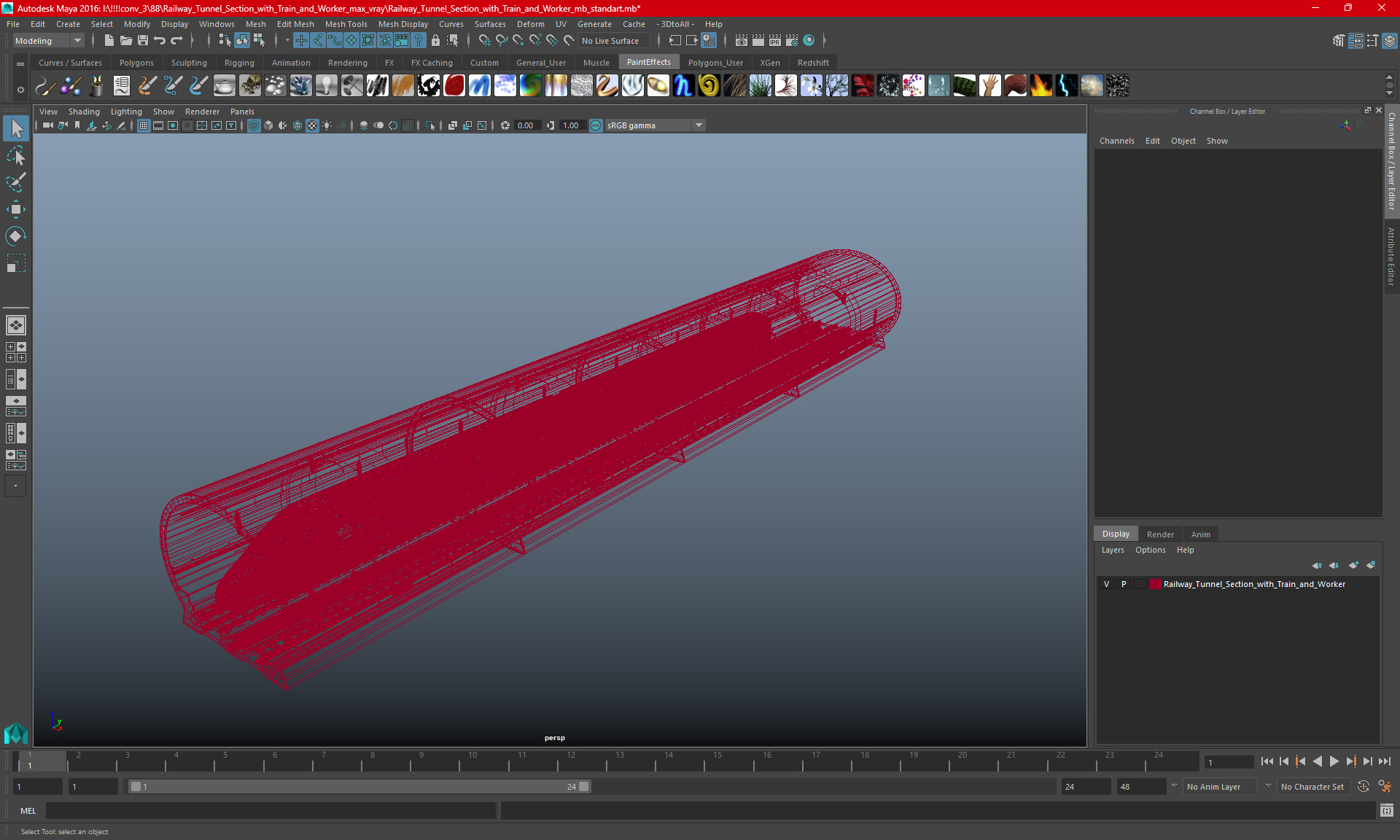Switch to the XGen shelf tab

click(770, 63)
